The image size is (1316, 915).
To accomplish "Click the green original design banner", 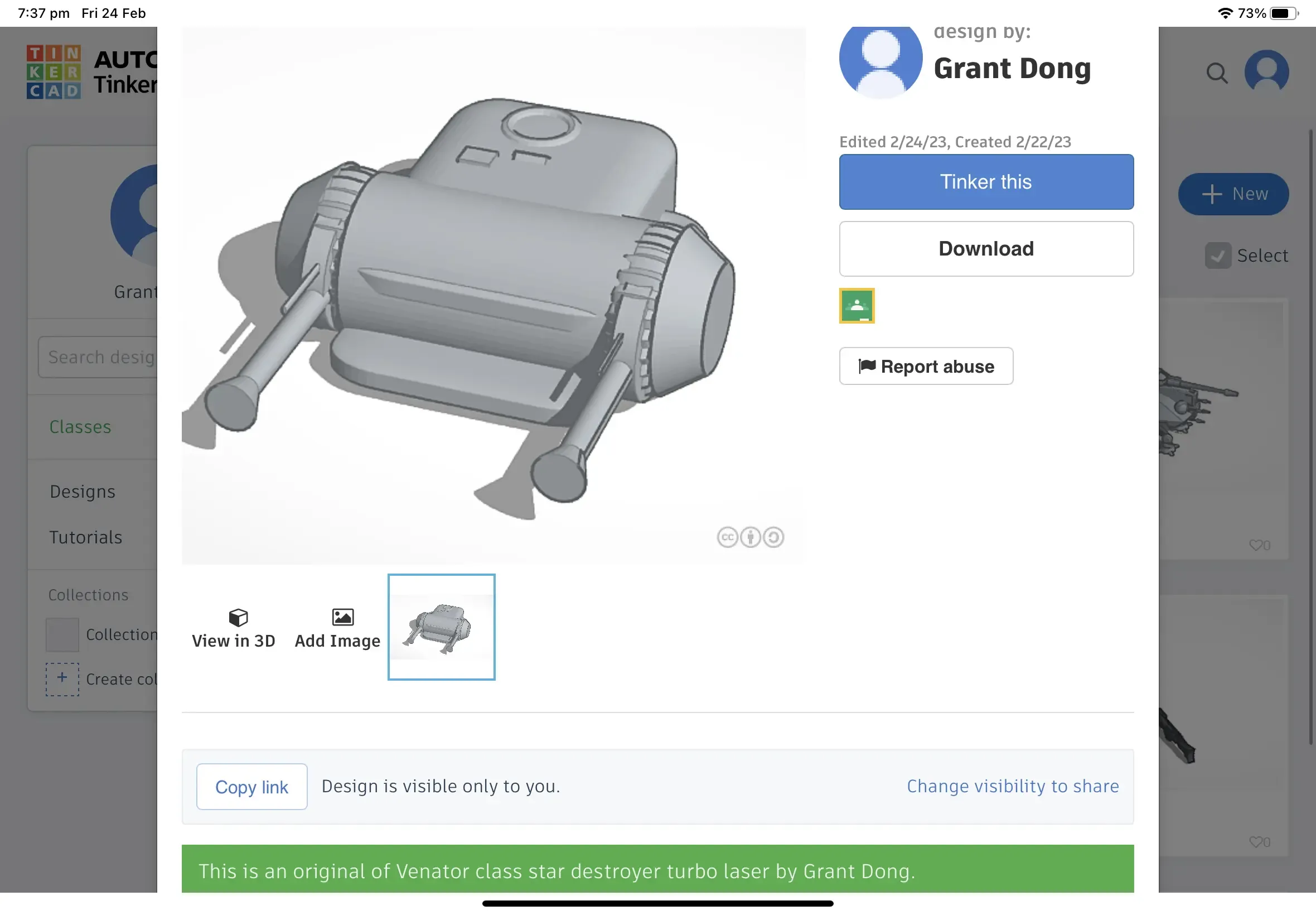I will (x=657, y=869).
